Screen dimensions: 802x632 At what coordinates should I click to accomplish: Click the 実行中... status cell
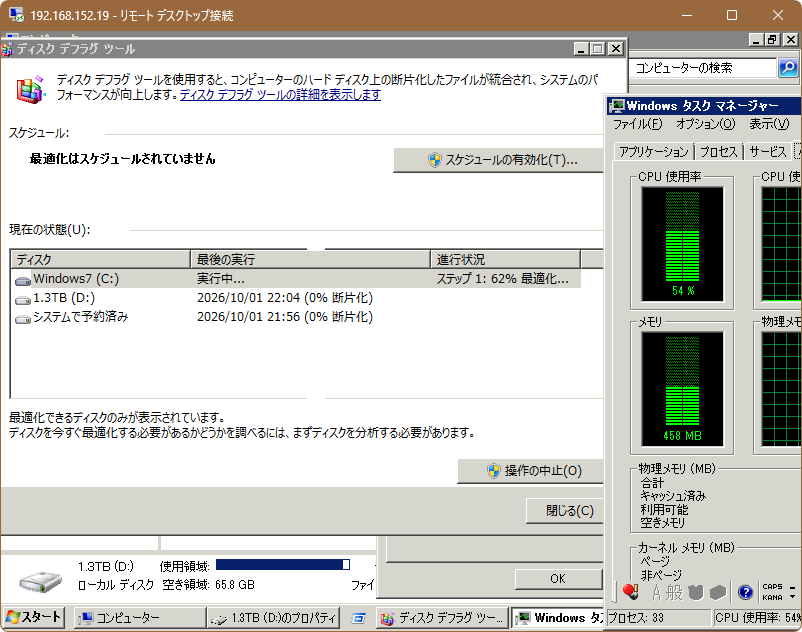(x=221, y=279)
